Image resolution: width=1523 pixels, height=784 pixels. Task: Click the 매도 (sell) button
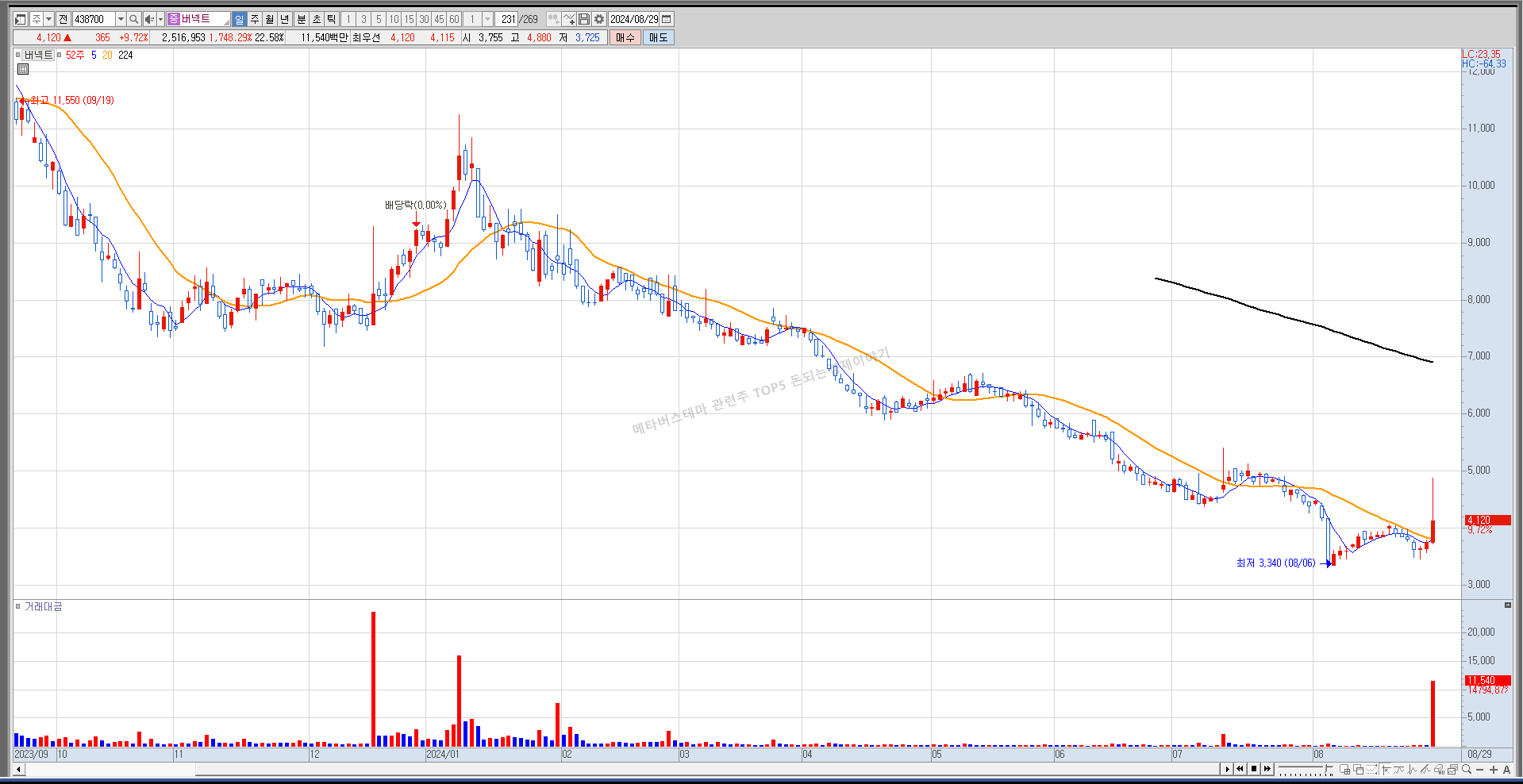click(x=659, y=37)
